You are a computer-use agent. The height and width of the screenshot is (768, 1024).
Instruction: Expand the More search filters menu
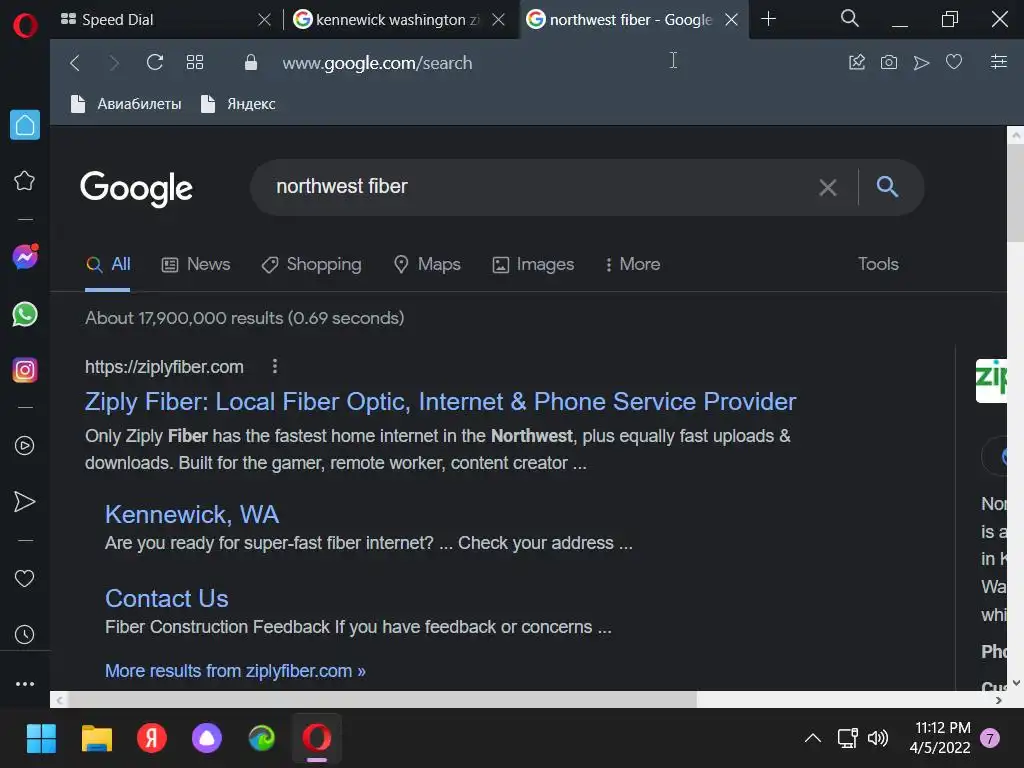point(633,264)
